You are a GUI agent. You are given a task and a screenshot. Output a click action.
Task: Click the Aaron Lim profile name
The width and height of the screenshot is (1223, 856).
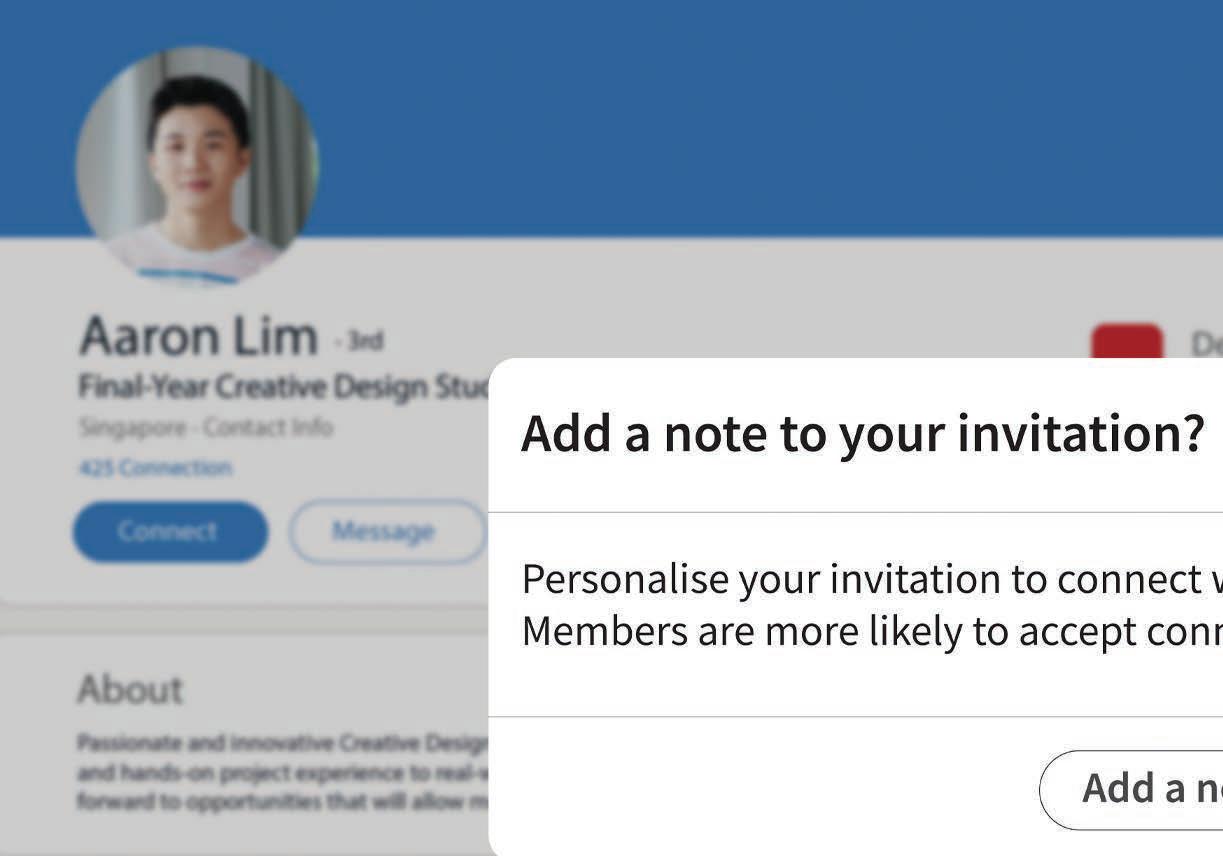198,337
